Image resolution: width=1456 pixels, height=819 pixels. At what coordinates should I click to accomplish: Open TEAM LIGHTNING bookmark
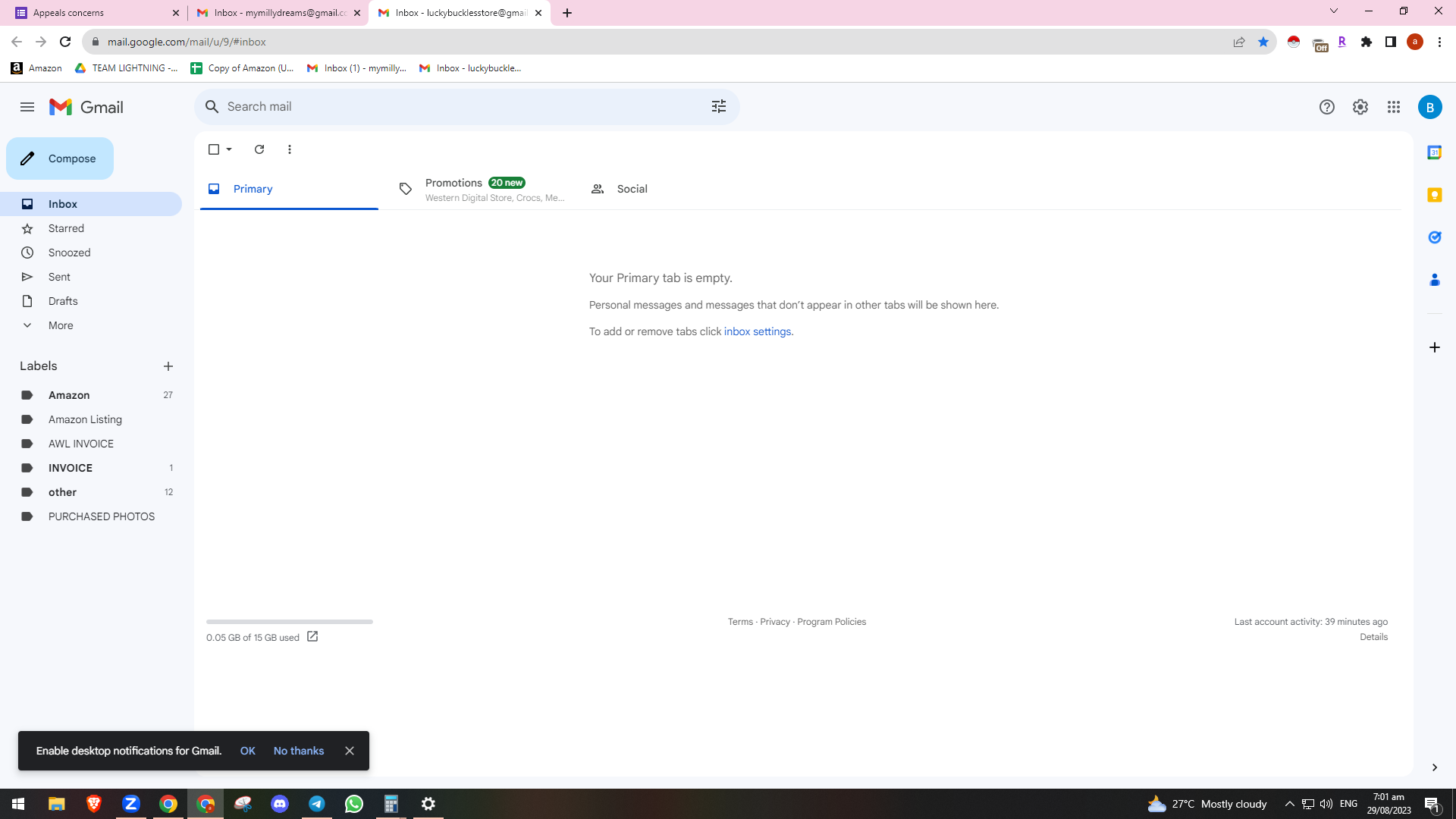click(127, 68)
